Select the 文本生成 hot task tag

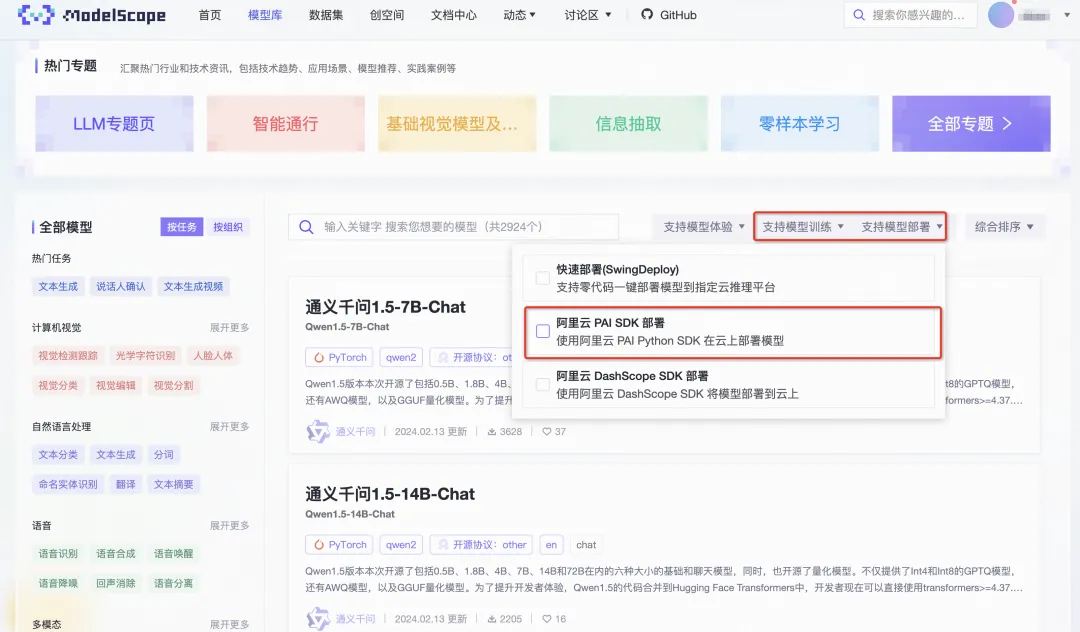pos(58,286)
